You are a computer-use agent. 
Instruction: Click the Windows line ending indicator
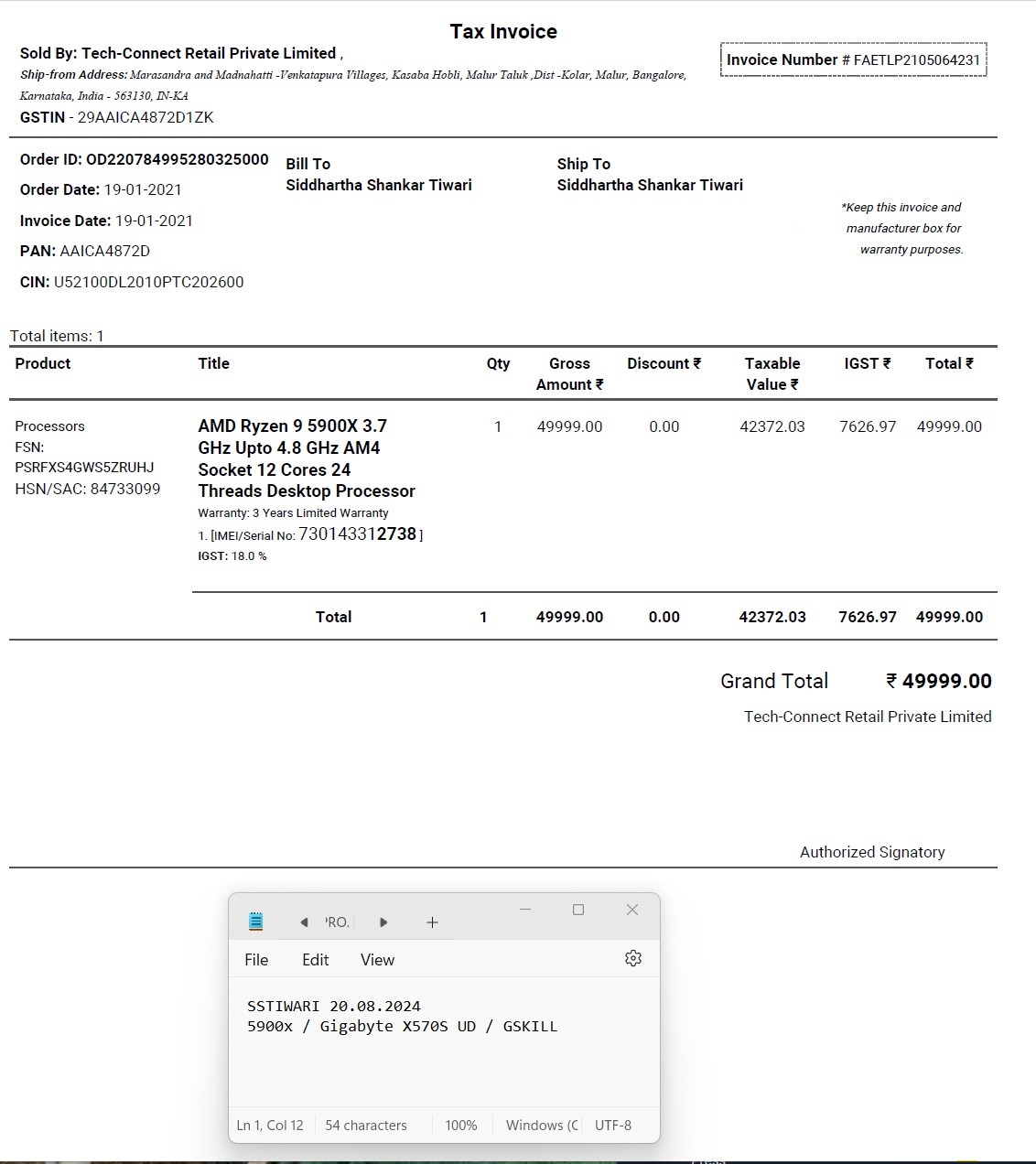pos(541,1126)
